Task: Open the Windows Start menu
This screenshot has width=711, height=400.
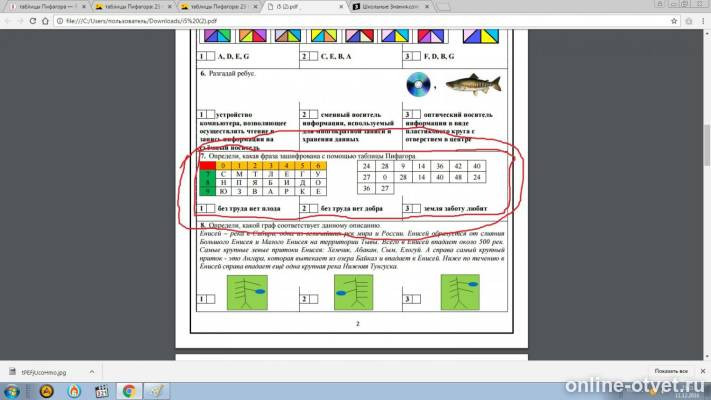Action: coord(11,391)
